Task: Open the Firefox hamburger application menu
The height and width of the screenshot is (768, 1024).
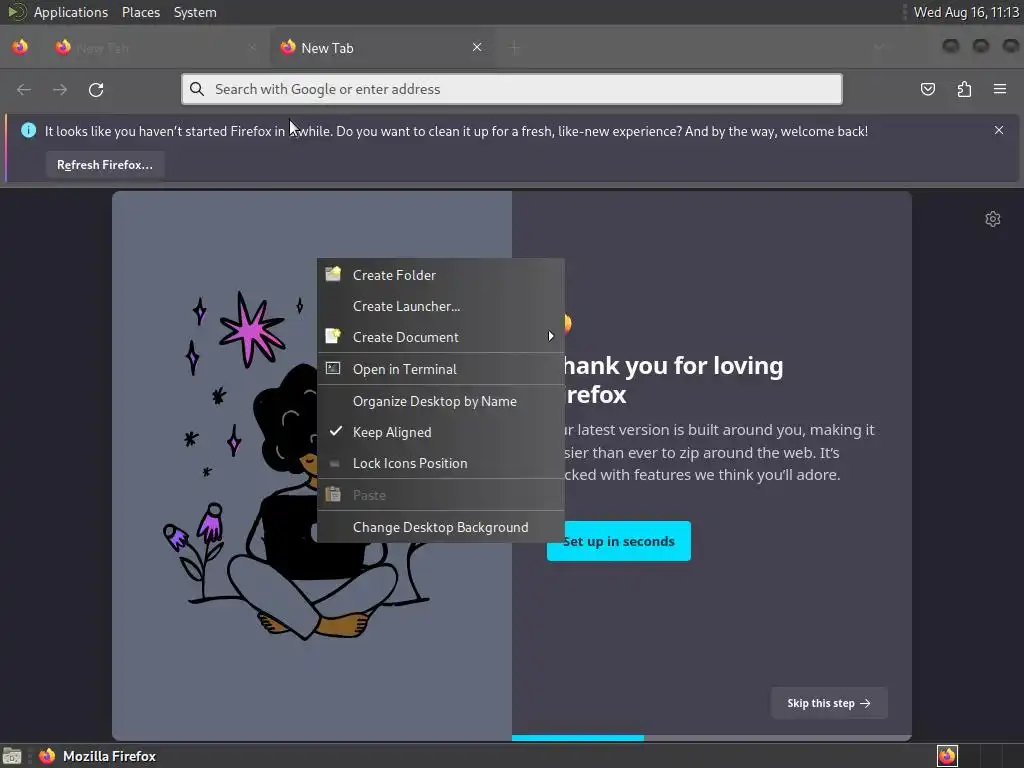Action: [1000, 89]
